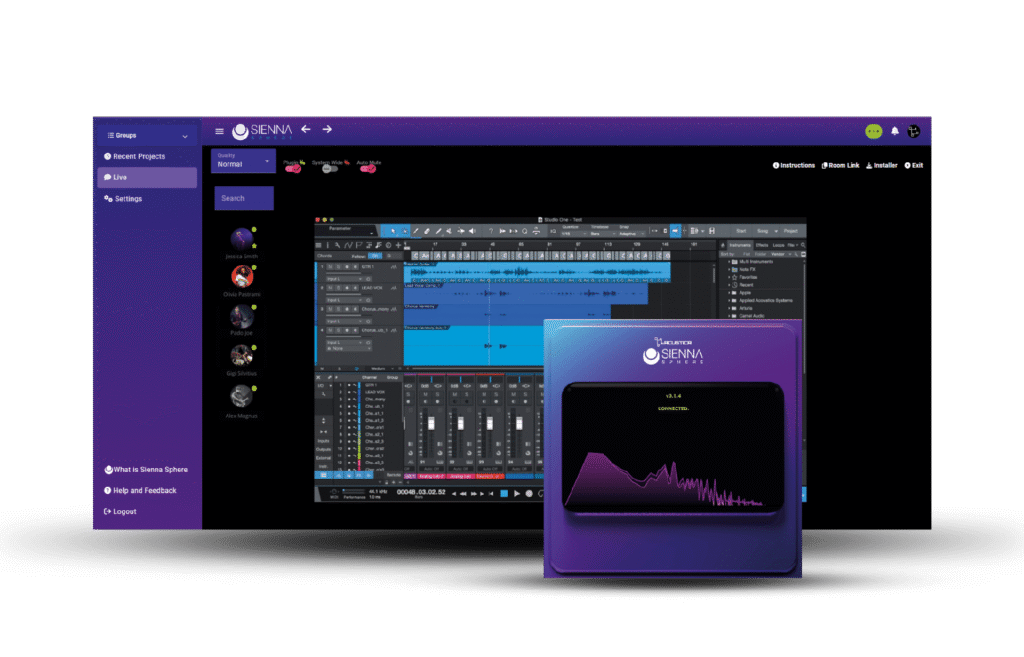
Task: Switch to the Instruments tab in the browser
Action: click(x=740, y=246)
